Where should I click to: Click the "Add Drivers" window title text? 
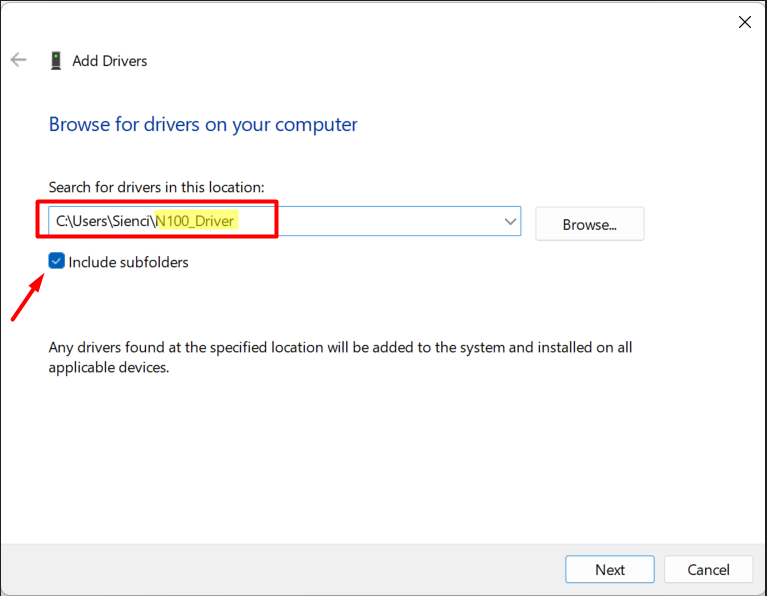tap(109, 61)
